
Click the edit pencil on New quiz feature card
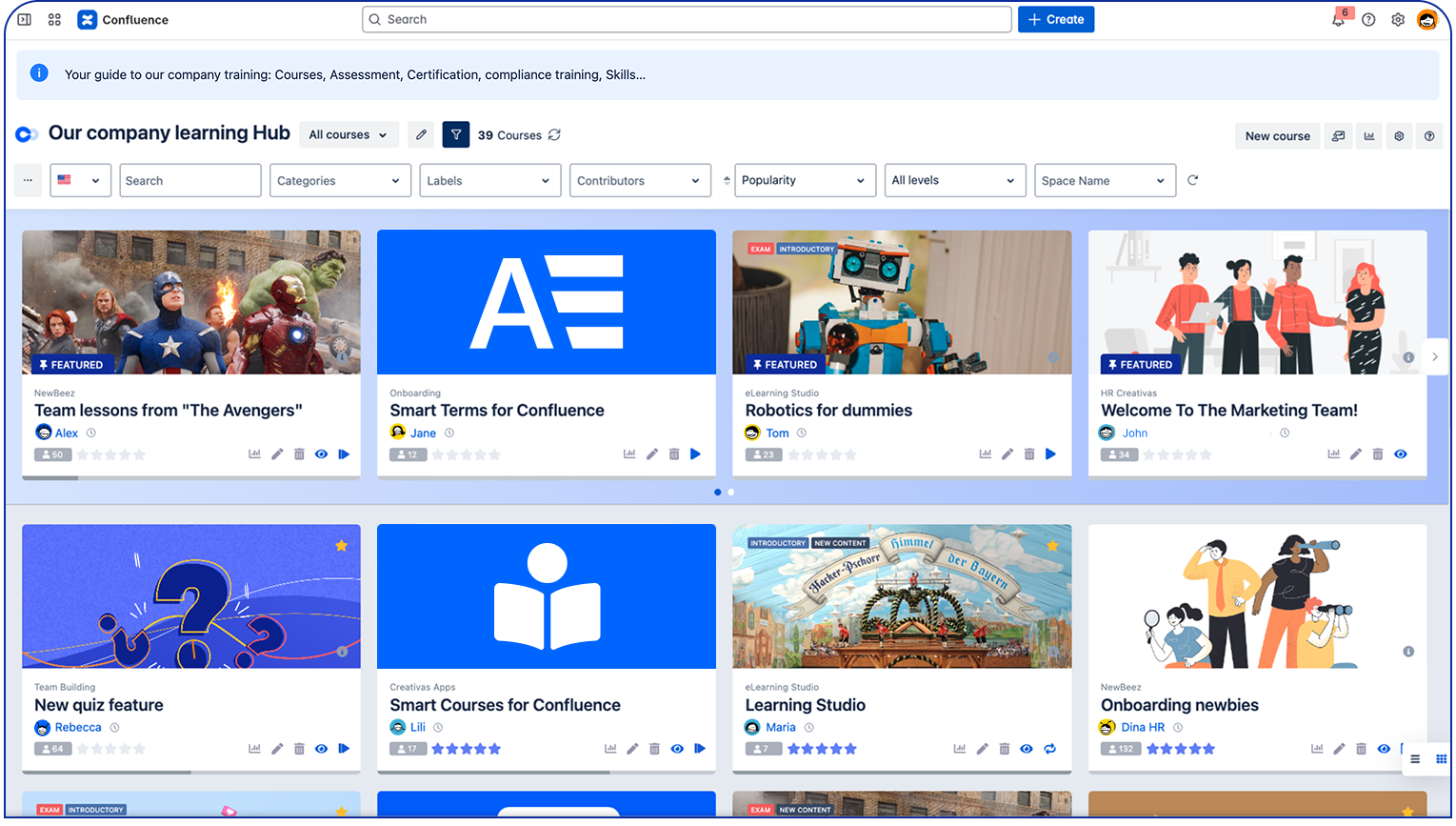click(277, 749)
